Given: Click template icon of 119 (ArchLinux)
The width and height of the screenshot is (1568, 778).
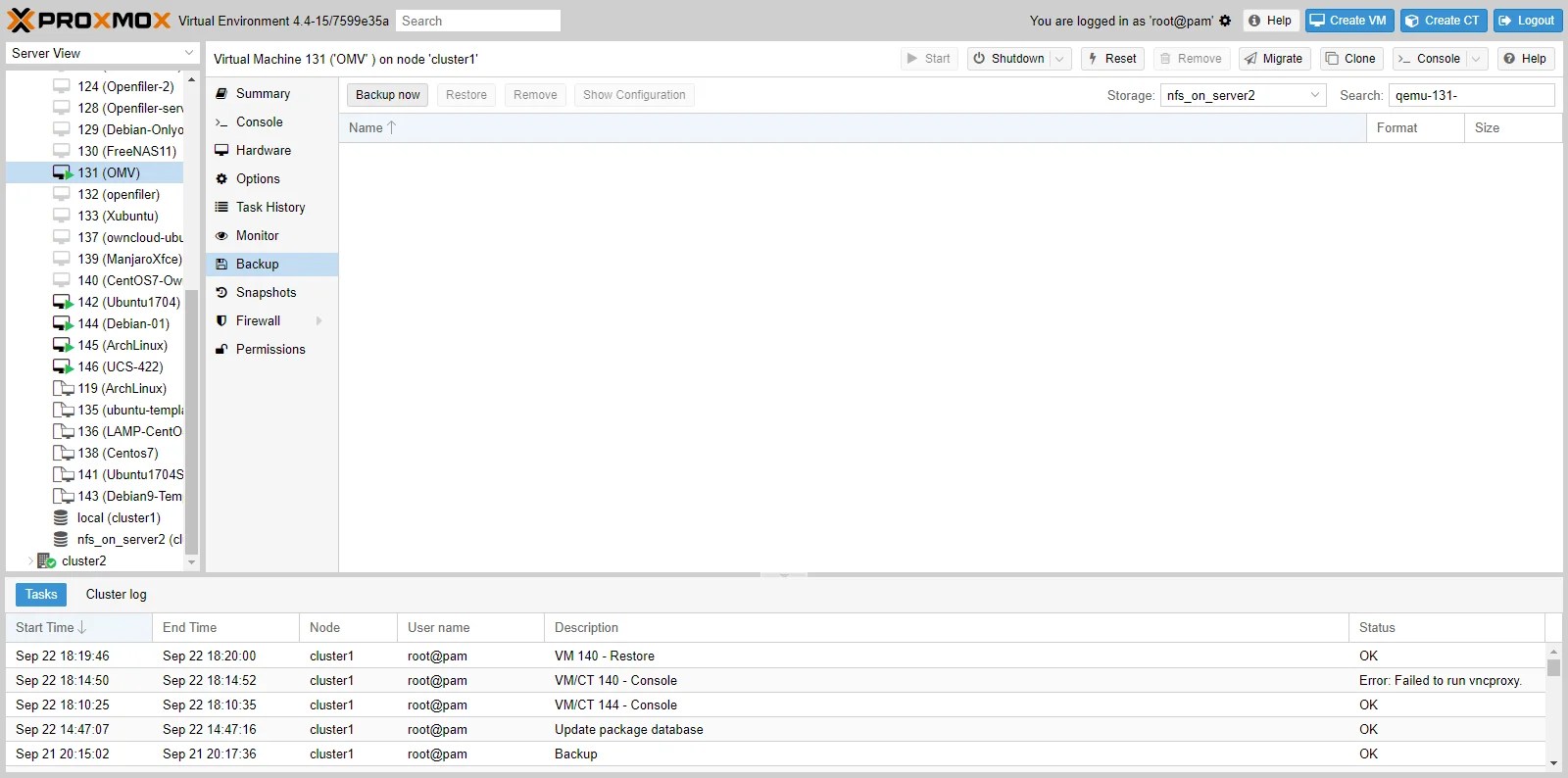Looking at the screenshot, I should pyautogui.click(x=63, y=388).
